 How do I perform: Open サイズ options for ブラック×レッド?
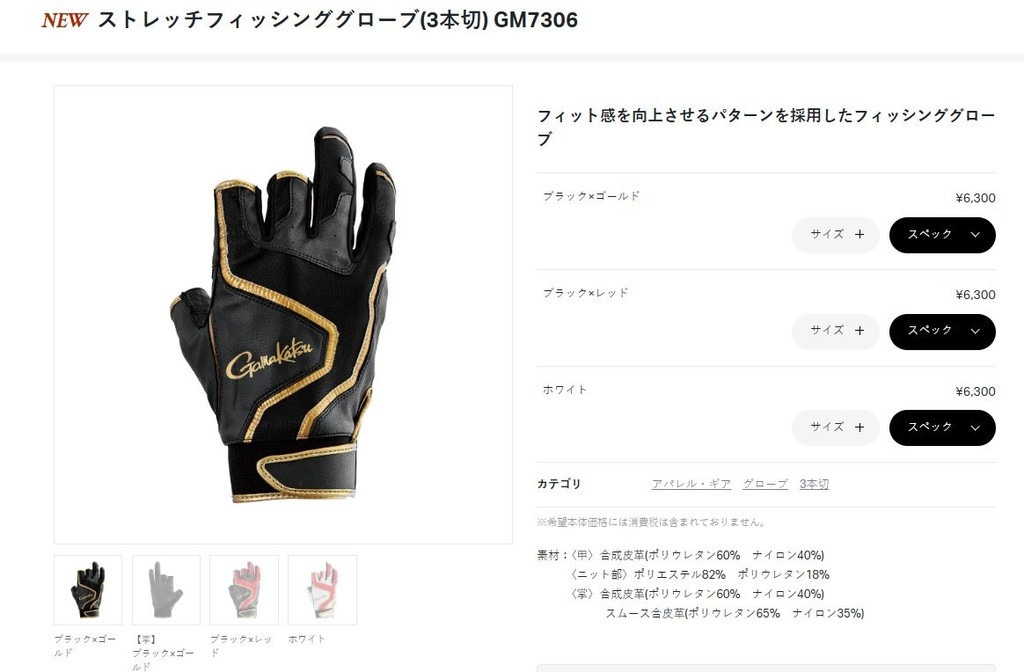click(836, 332)
